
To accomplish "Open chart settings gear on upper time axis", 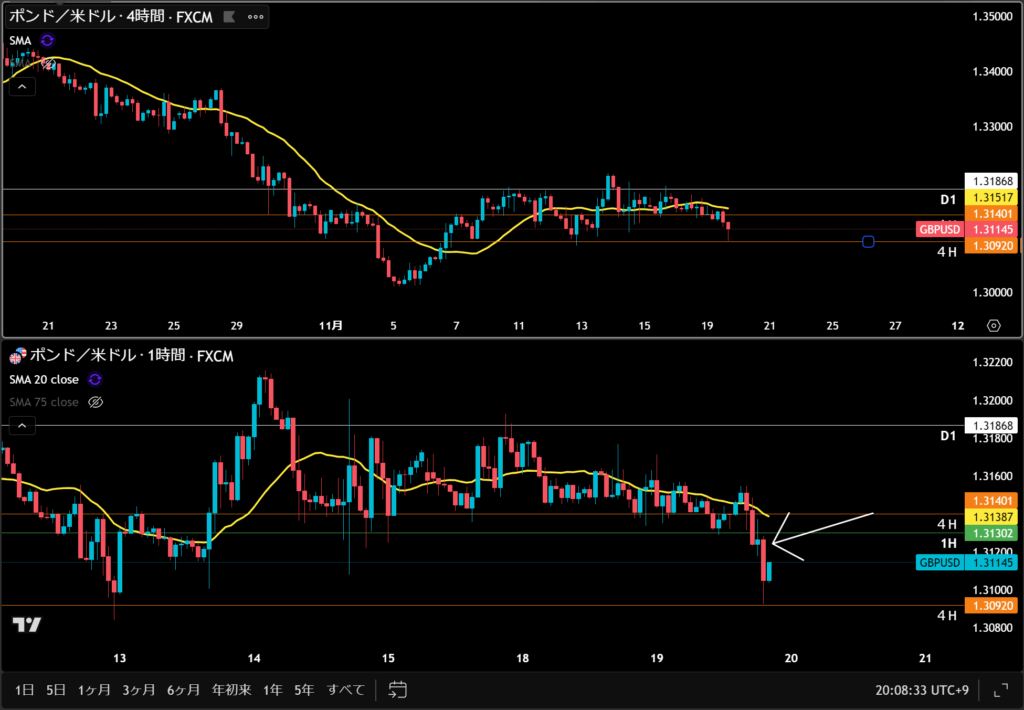I will [993, 326].
